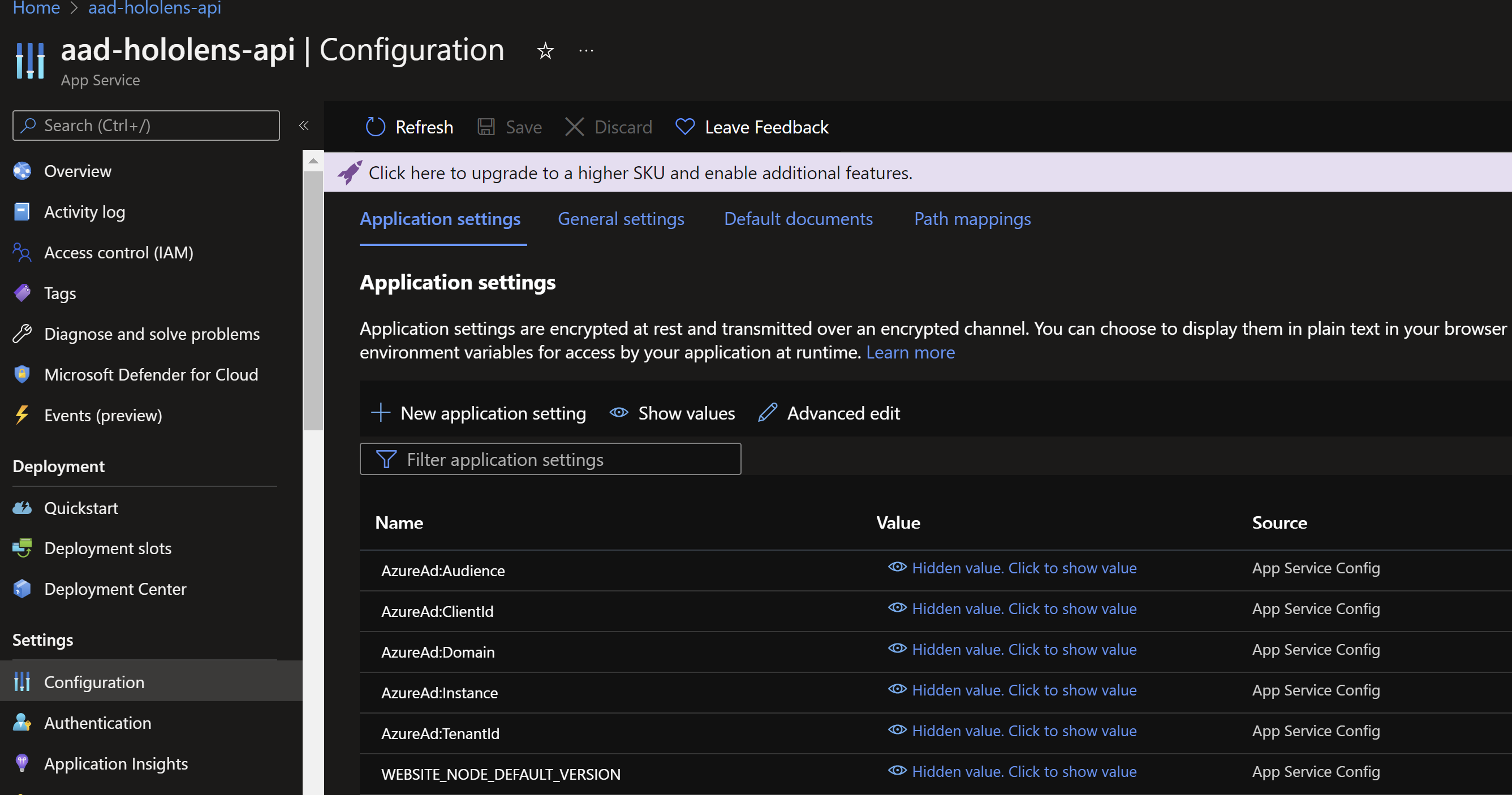Click the Refresh icon in the toolbar
1512x795 pixels.
[375, 127]
